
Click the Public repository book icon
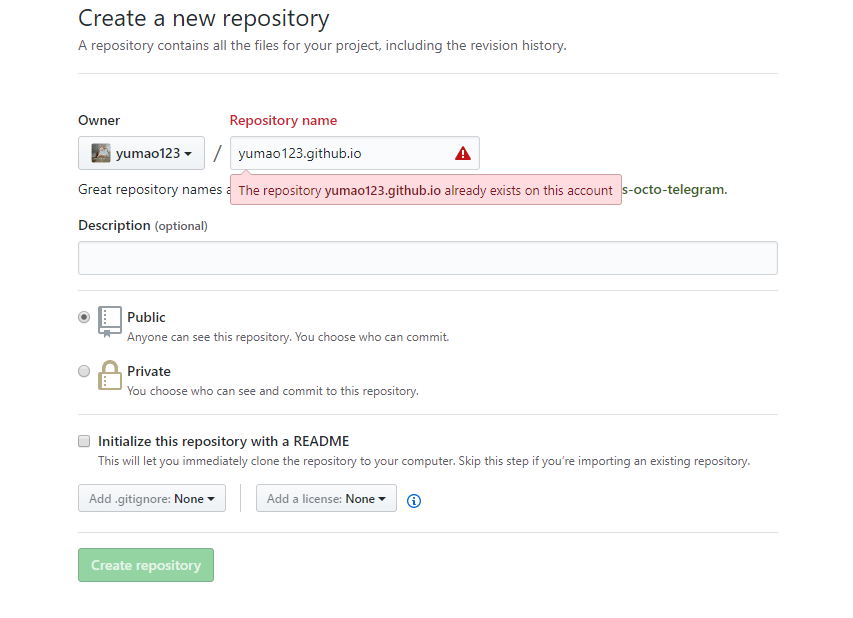pos(110,321)
